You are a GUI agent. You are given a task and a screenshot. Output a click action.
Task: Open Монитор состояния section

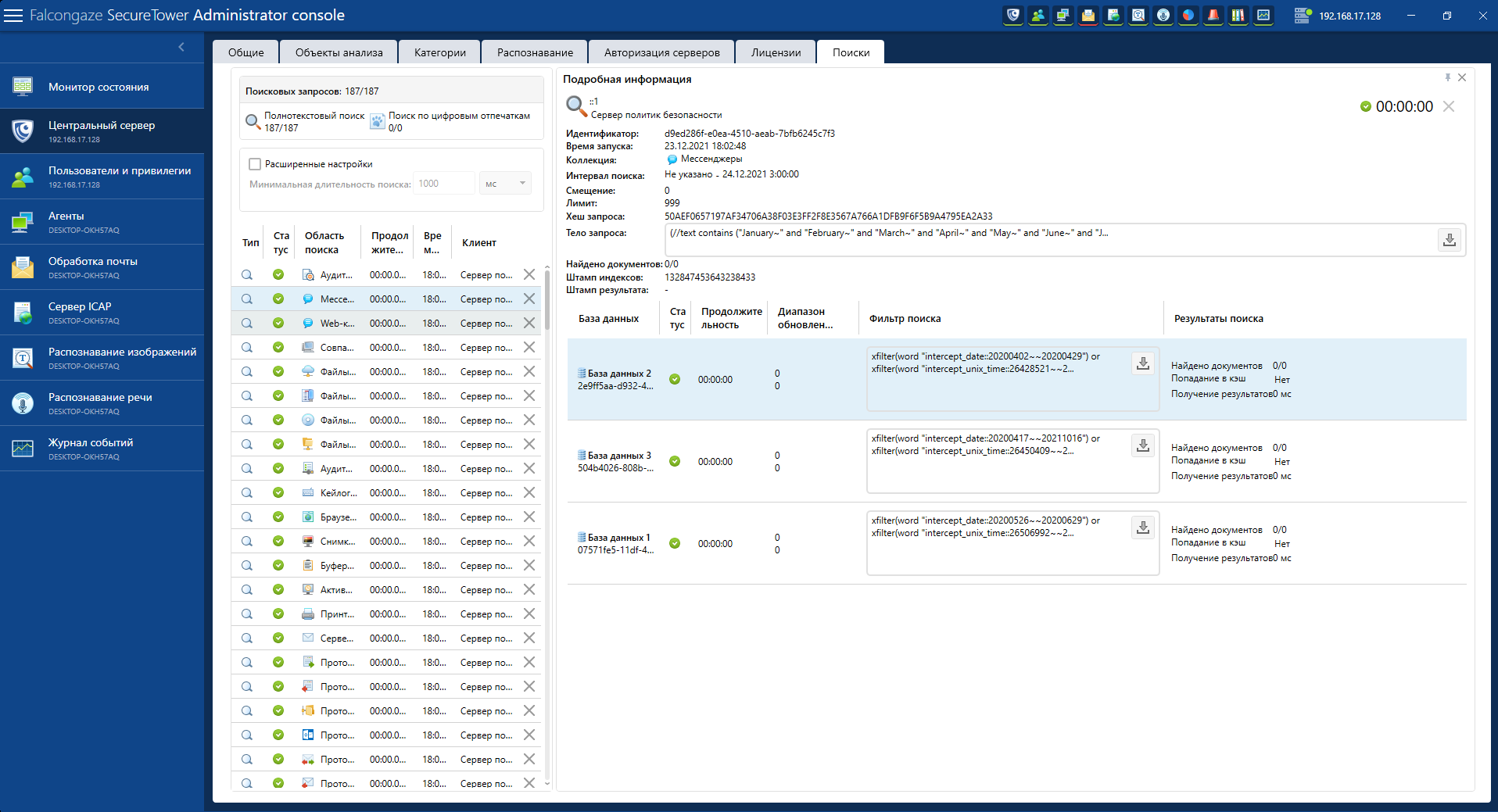pyautogui.click(x=102, y=86)
